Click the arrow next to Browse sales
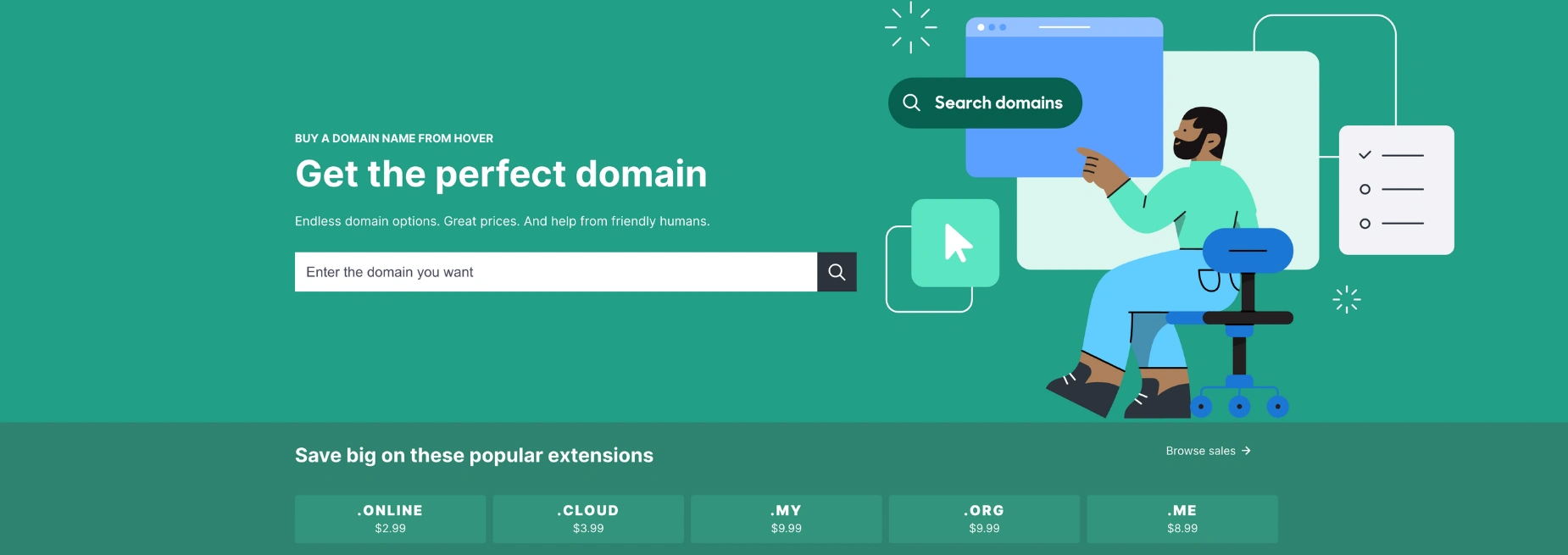This screenshot has width=1568, height=555. (1246, 451)
